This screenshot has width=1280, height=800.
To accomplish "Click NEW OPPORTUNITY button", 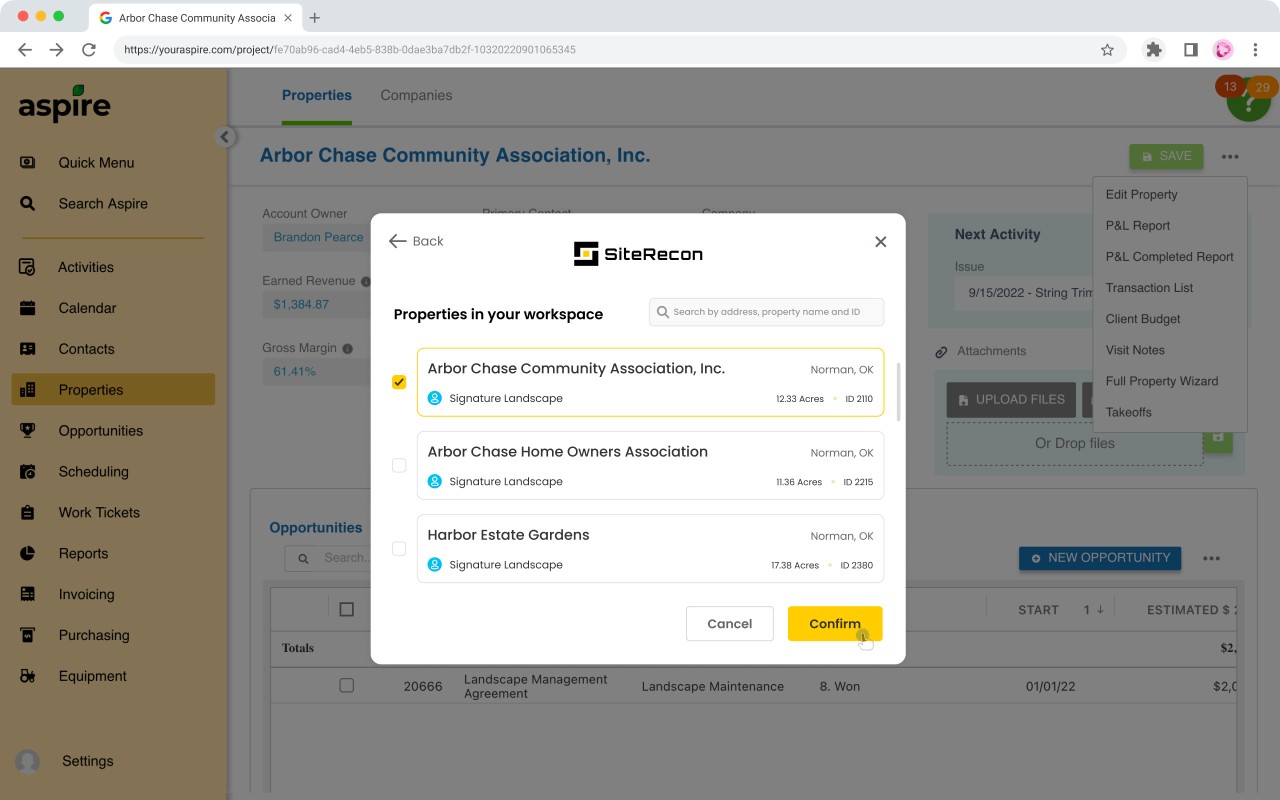I will click(1100, 558).
